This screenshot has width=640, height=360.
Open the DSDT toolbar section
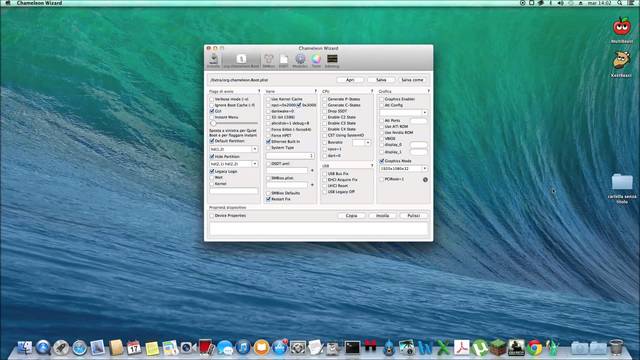(x=284, y=60)
